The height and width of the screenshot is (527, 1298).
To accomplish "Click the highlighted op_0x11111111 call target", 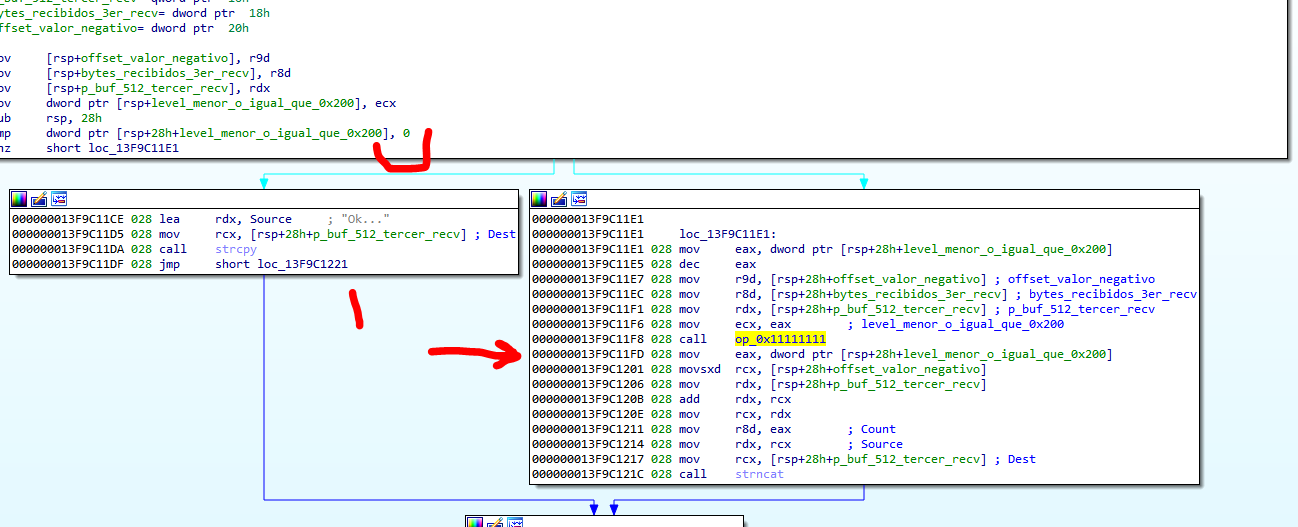I will point(780,339).
